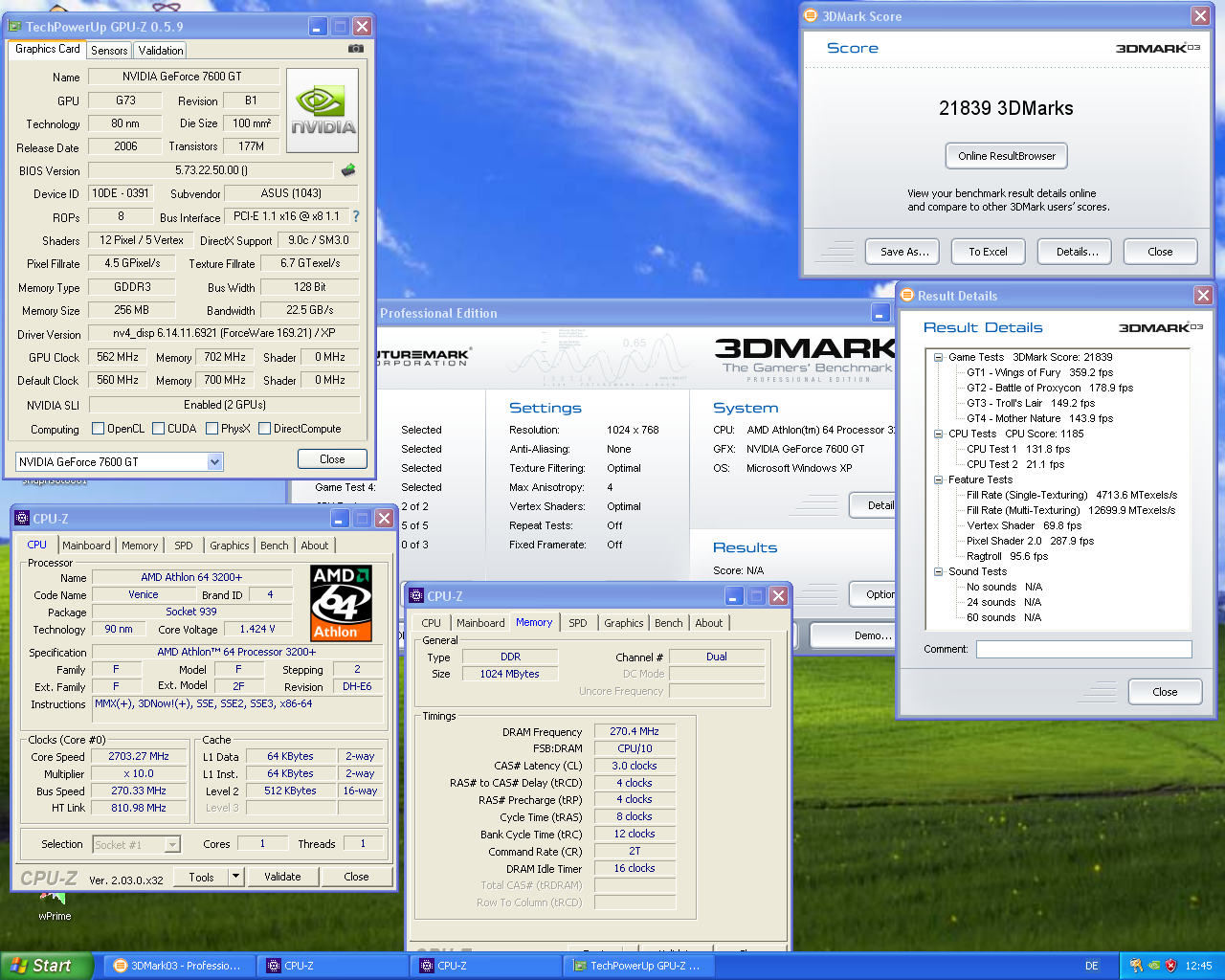The height and width of the screenshot is (980, 1225).
Task: Click the CPU-Z title bar icon on CPU window
Action: coord(22,518)
